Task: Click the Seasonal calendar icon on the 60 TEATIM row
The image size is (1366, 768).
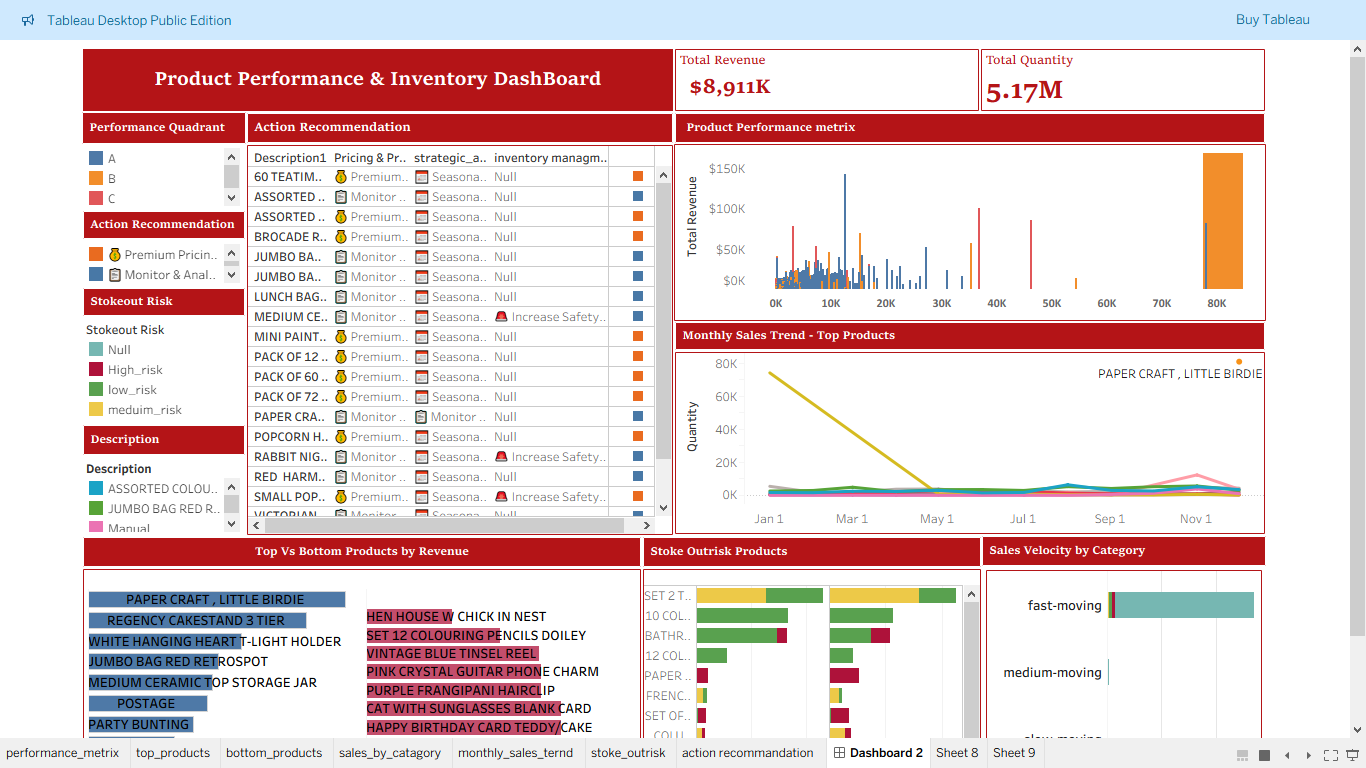Action: 421,177
